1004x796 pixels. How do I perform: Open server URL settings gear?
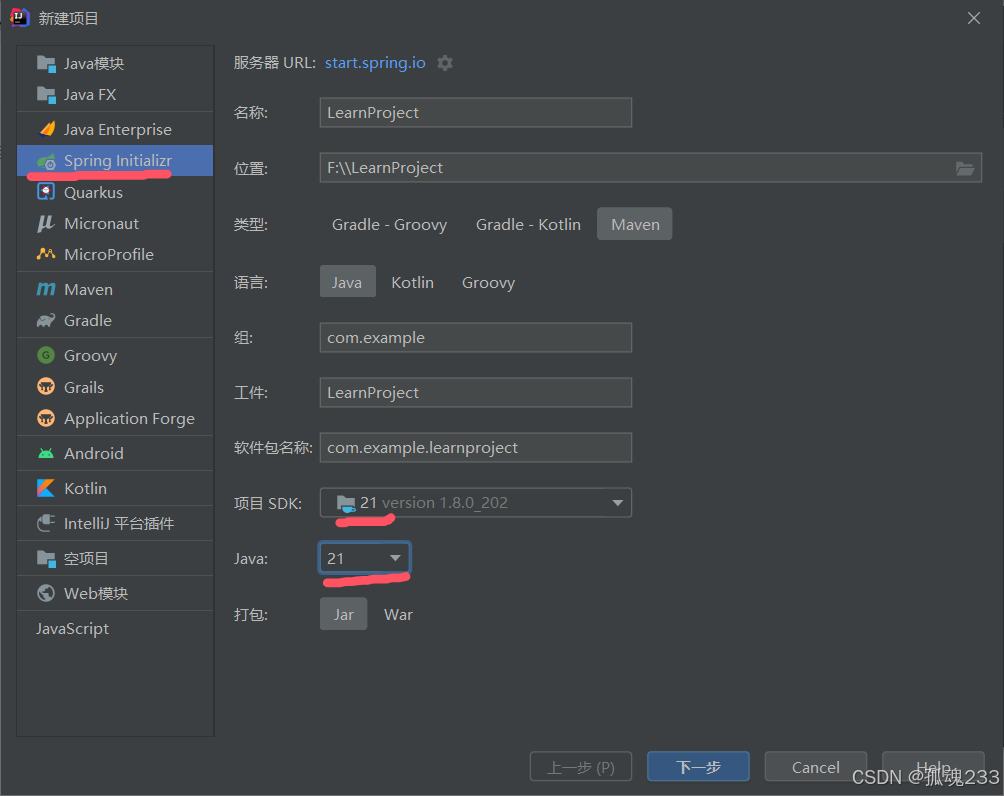pyautogui.click(x=445, y=63)
